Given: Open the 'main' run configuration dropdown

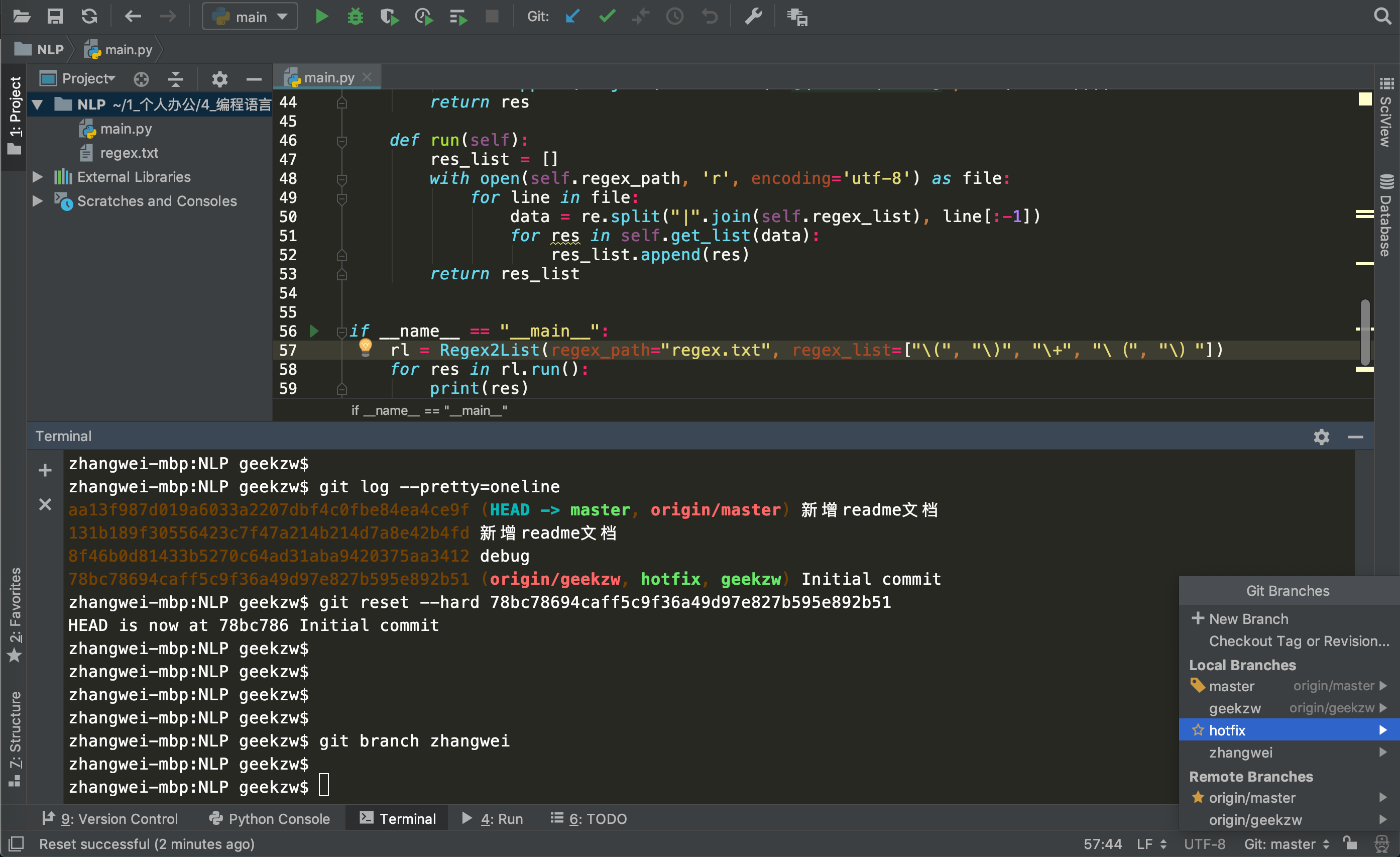Looking at the screenshot, I should point(250,17).
